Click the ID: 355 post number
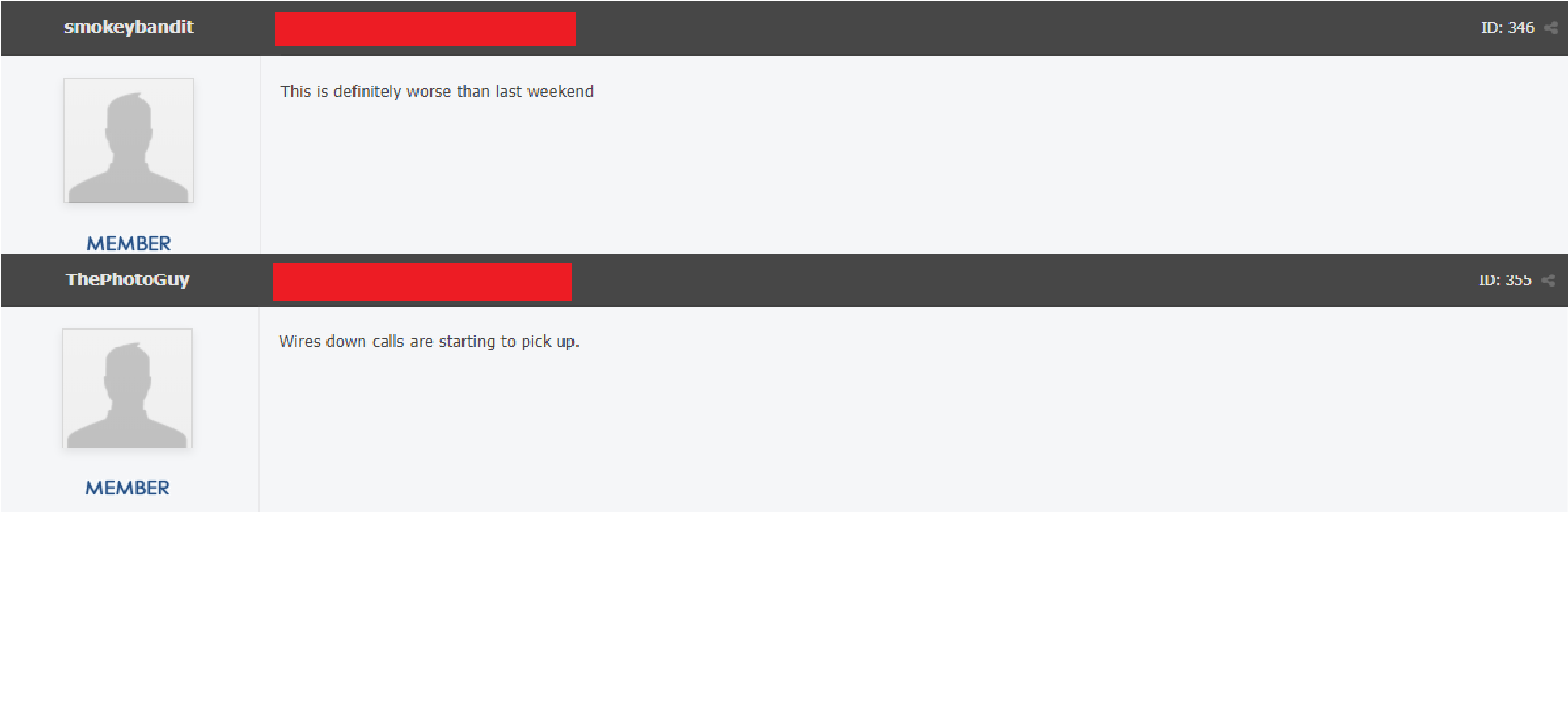This screenshot has height=718, width=1568. (x=1505, y=281)
